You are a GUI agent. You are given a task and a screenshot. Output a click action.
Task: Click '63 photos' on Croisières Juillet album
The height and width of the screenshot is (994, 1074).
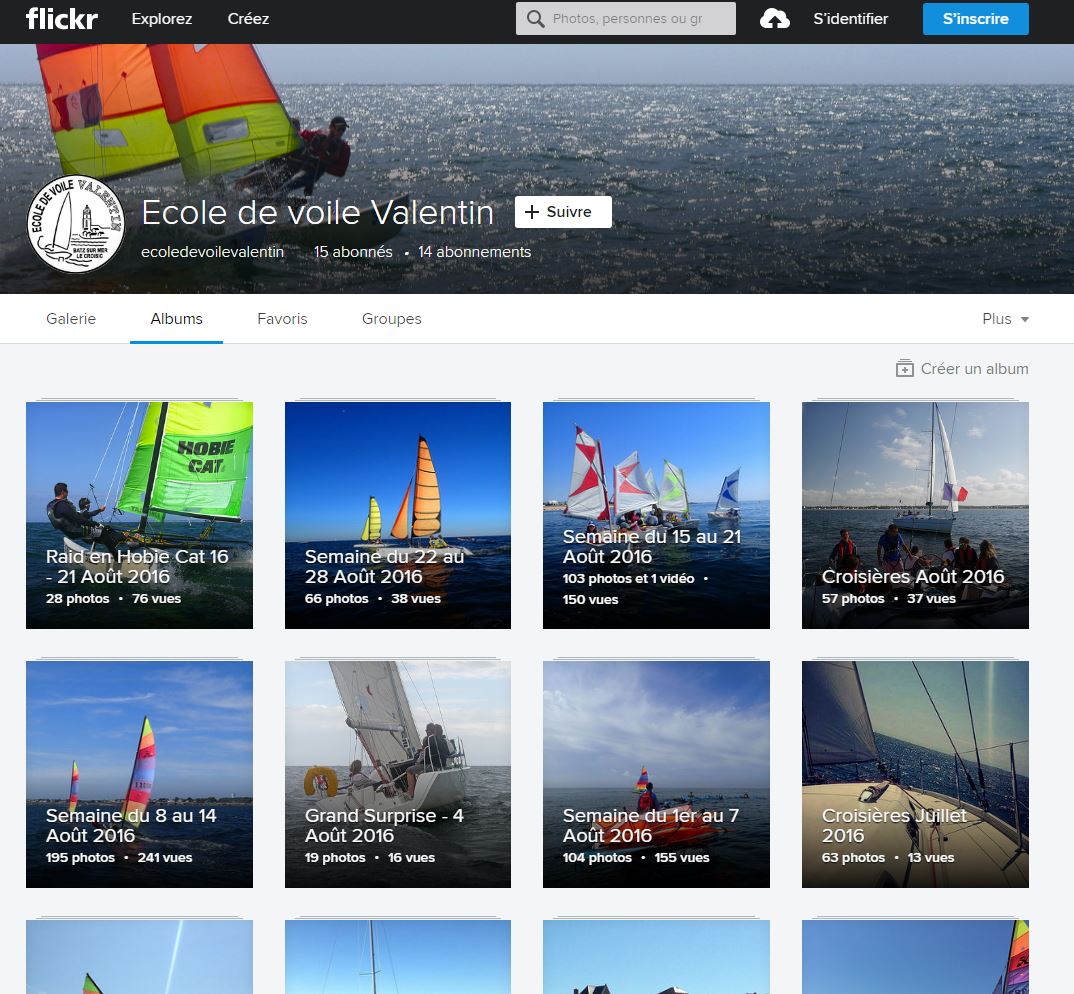pos(853,858)
